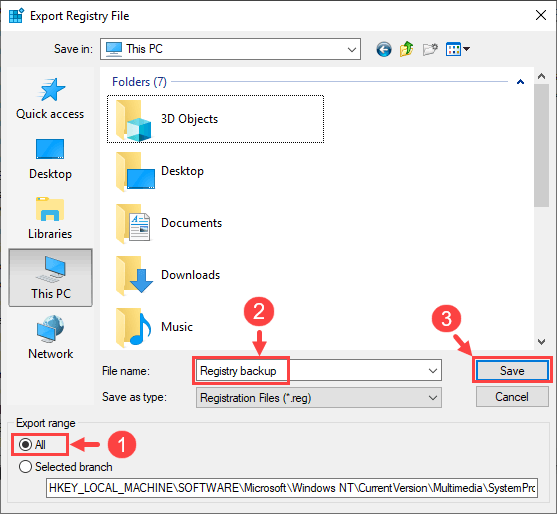Choose Libraries in the places sidebar

(50, 218)
